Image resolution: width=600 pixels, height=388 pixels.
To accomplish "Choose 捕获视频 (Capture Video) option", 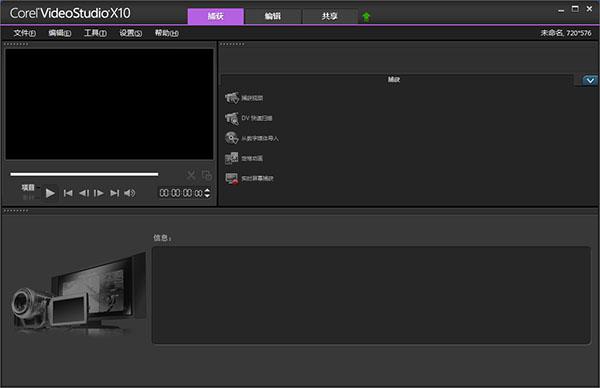I will pos(244,98).
